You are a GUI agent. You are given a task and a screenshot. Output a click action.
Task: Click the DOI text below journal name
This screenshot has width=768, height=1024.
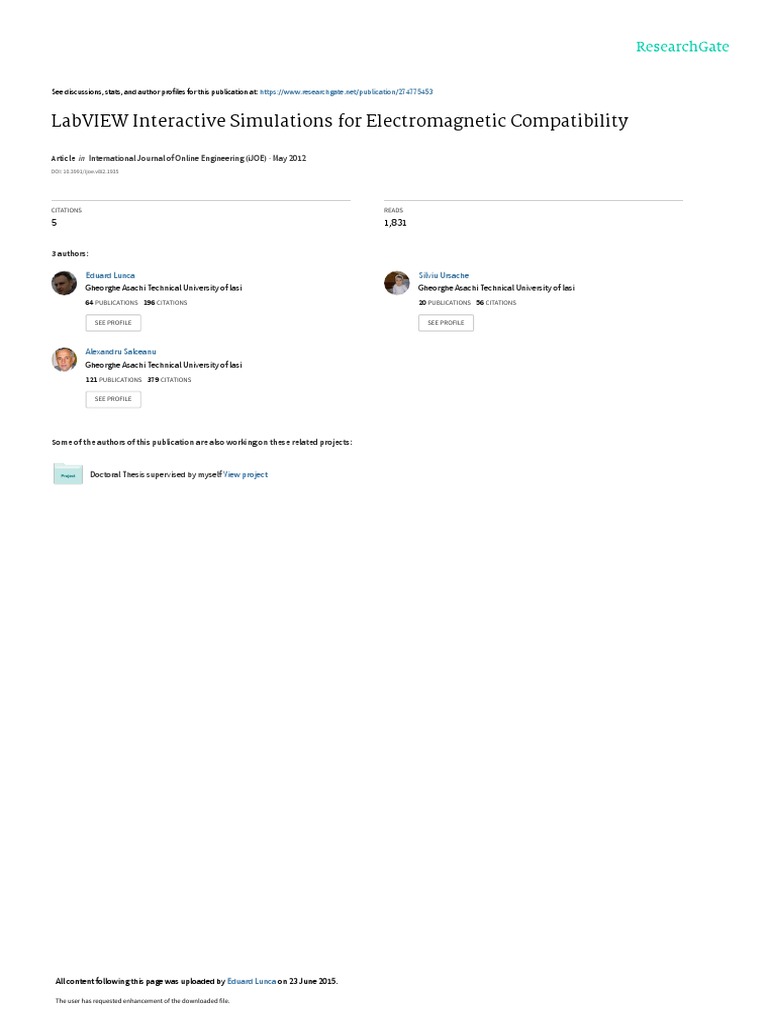(x=85, y=172)
